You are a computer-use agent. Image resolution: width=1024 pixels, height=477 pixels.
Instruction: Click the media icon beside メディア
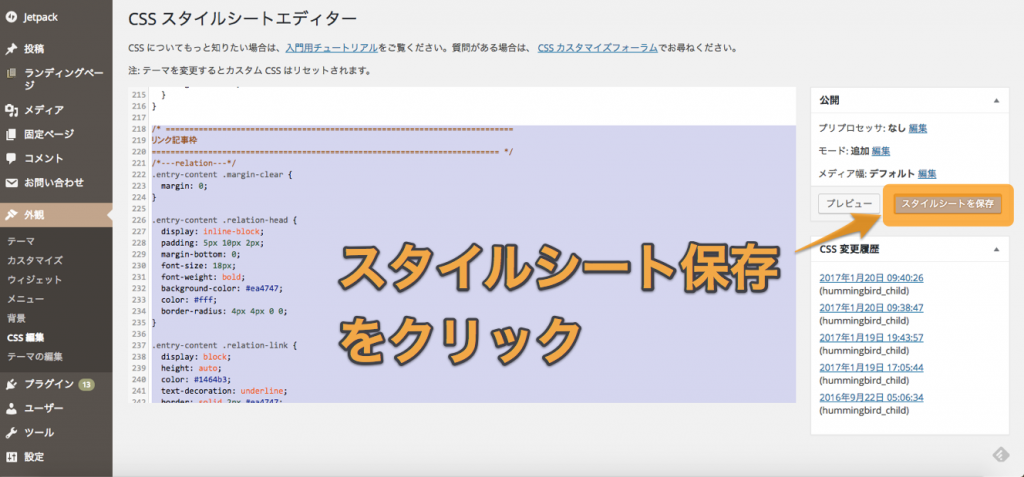tap(10, 110)
